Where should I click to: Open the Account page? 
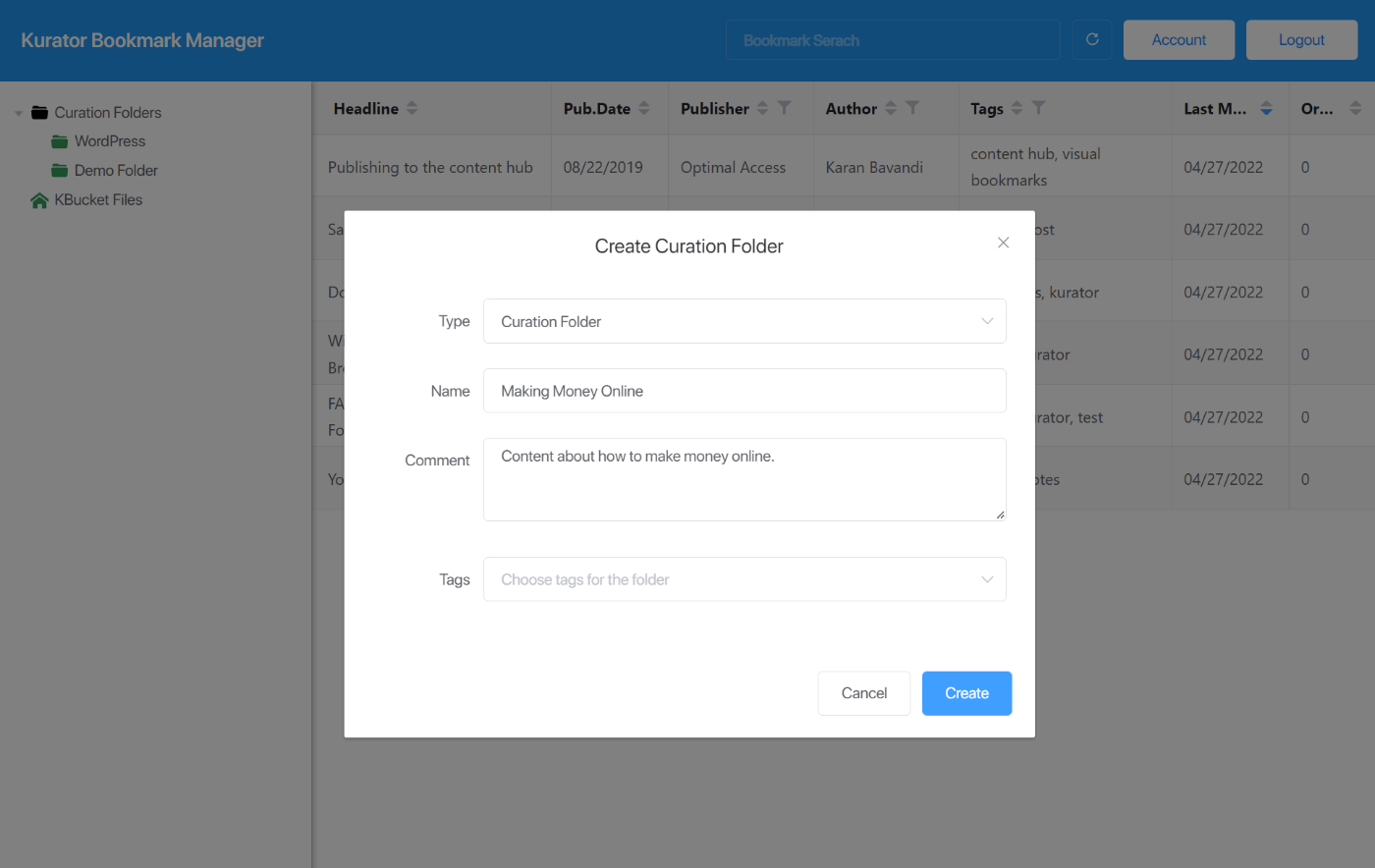click(1179, 40)
